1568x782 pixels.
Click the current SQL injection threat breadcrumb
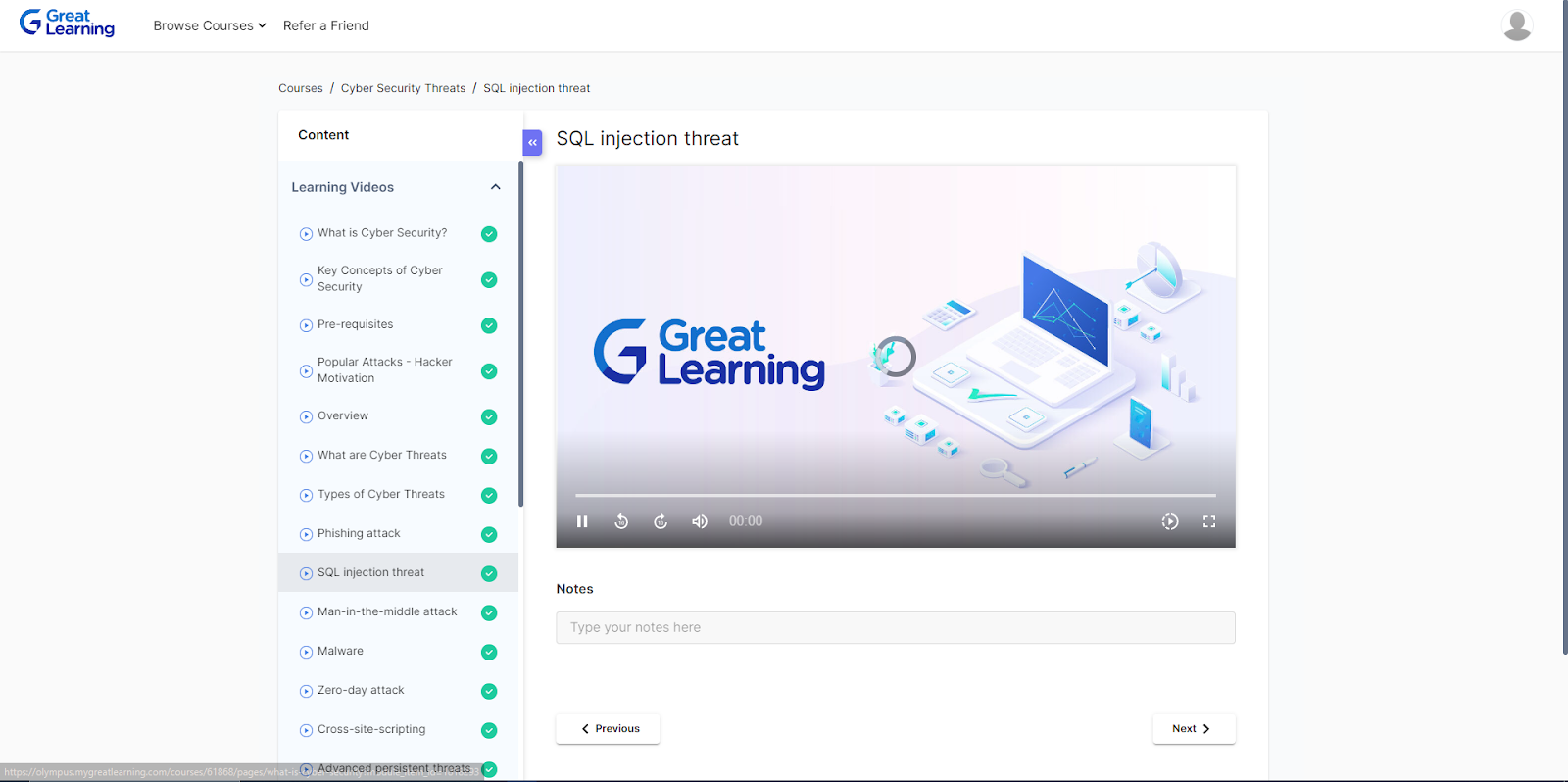[537, 88]
